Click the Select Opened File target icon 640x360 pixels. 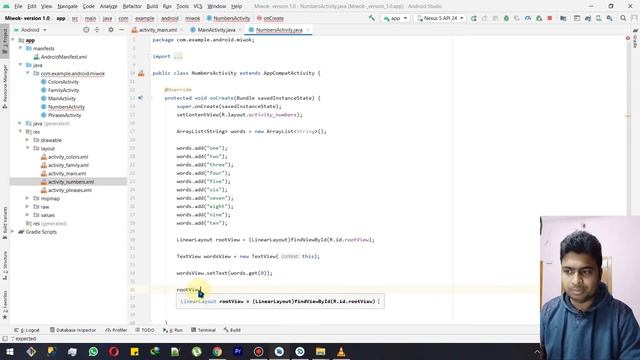[86, 30]
